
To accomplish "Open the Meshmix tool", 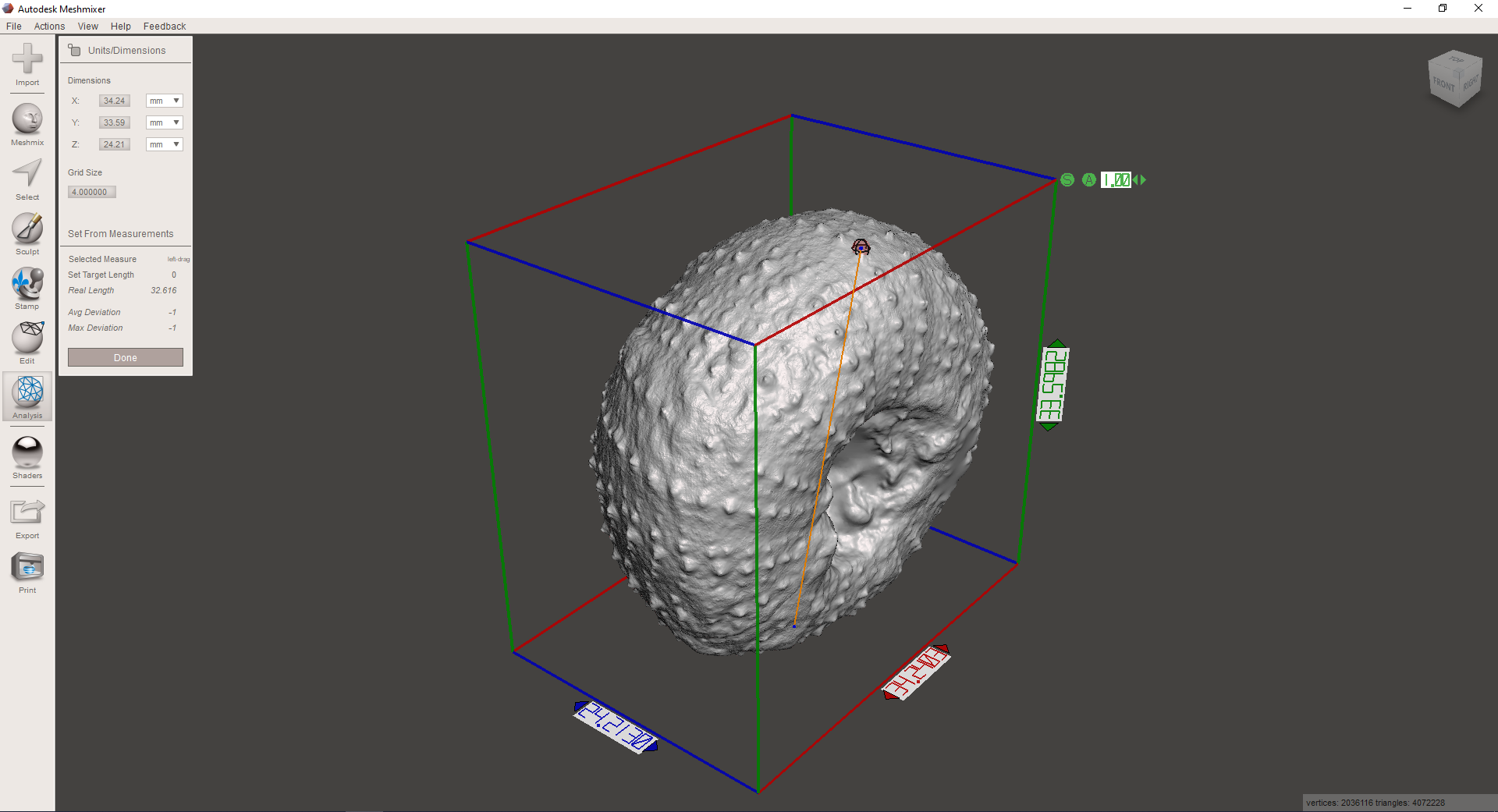I will click(x=27, y=119).
